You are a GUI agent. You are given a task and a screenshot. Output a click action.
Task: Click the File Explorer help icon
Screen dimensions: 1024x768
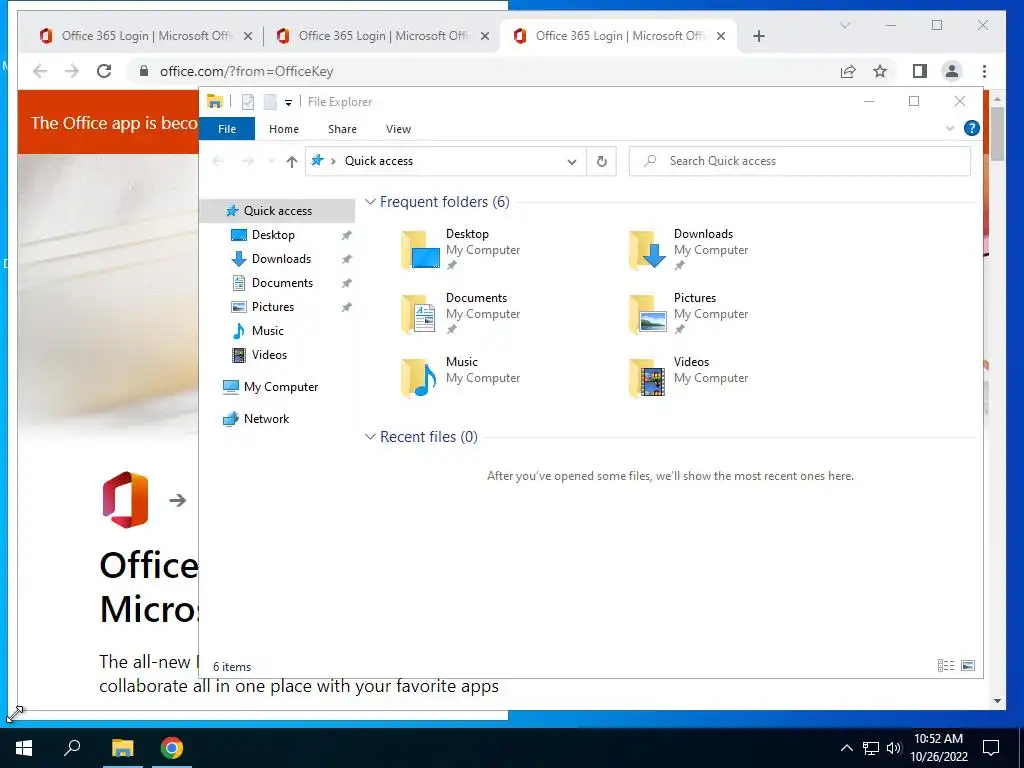click(x=972, y=129)
